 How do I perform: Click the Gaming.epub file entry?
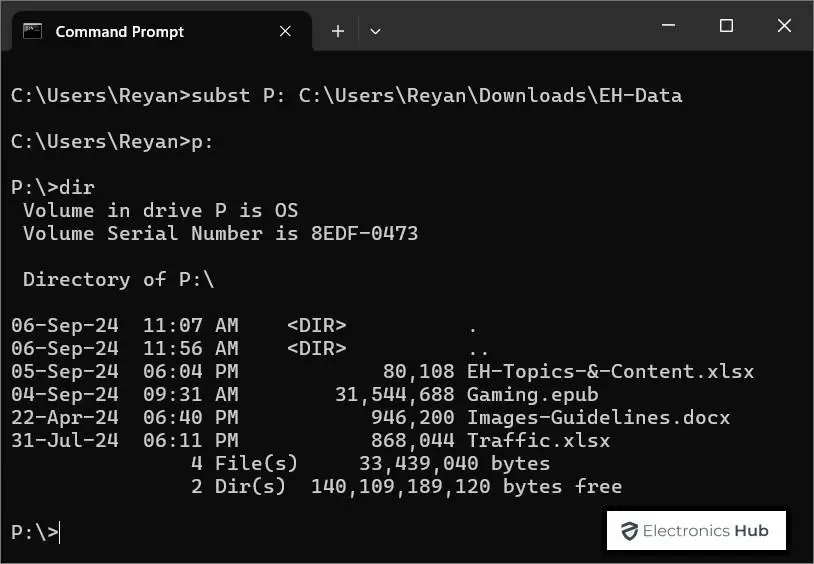tap(532, 394)
